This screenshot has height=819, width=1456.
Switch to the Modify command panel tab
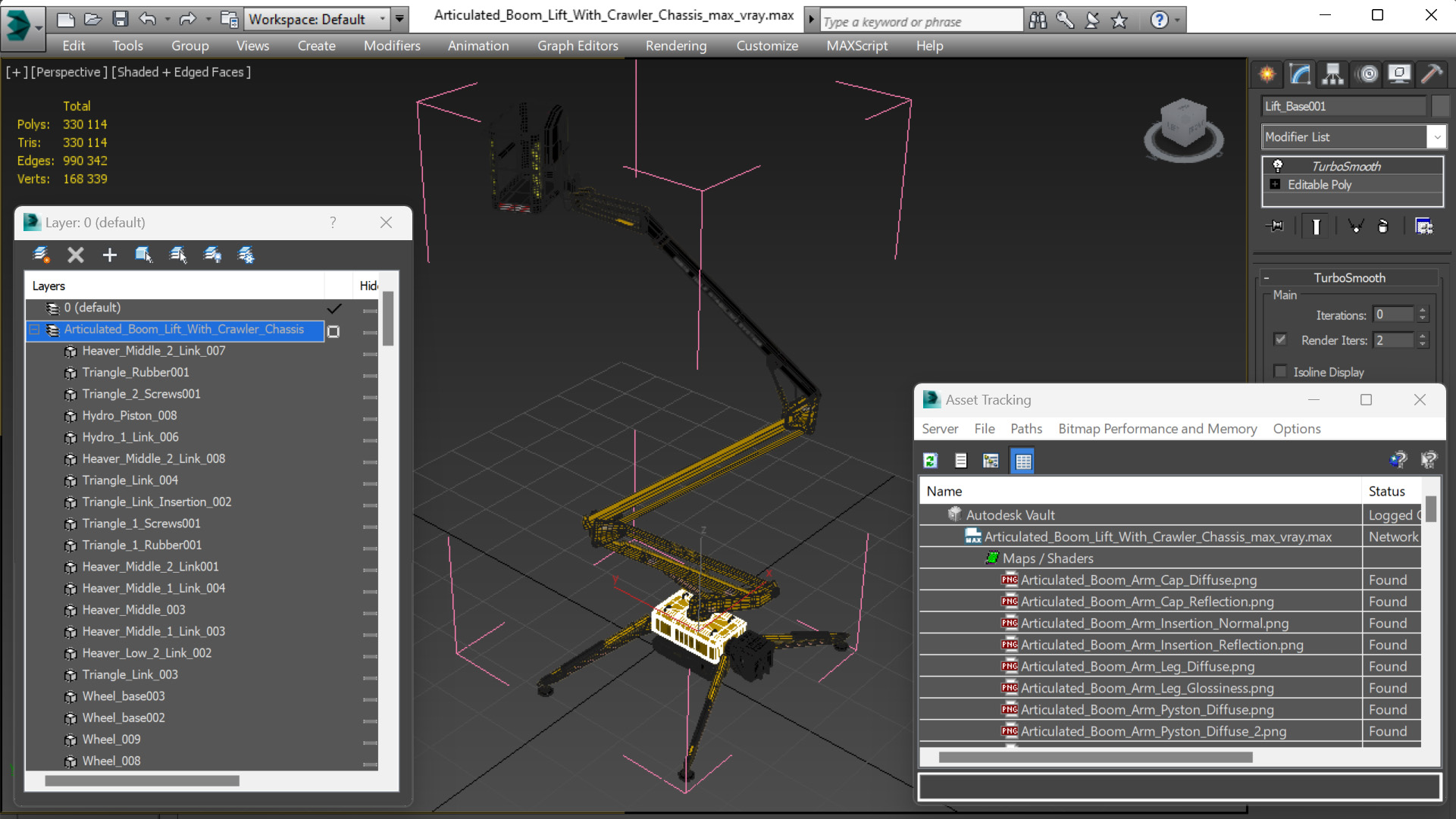pyautogui.click(x=1300, y=73)
